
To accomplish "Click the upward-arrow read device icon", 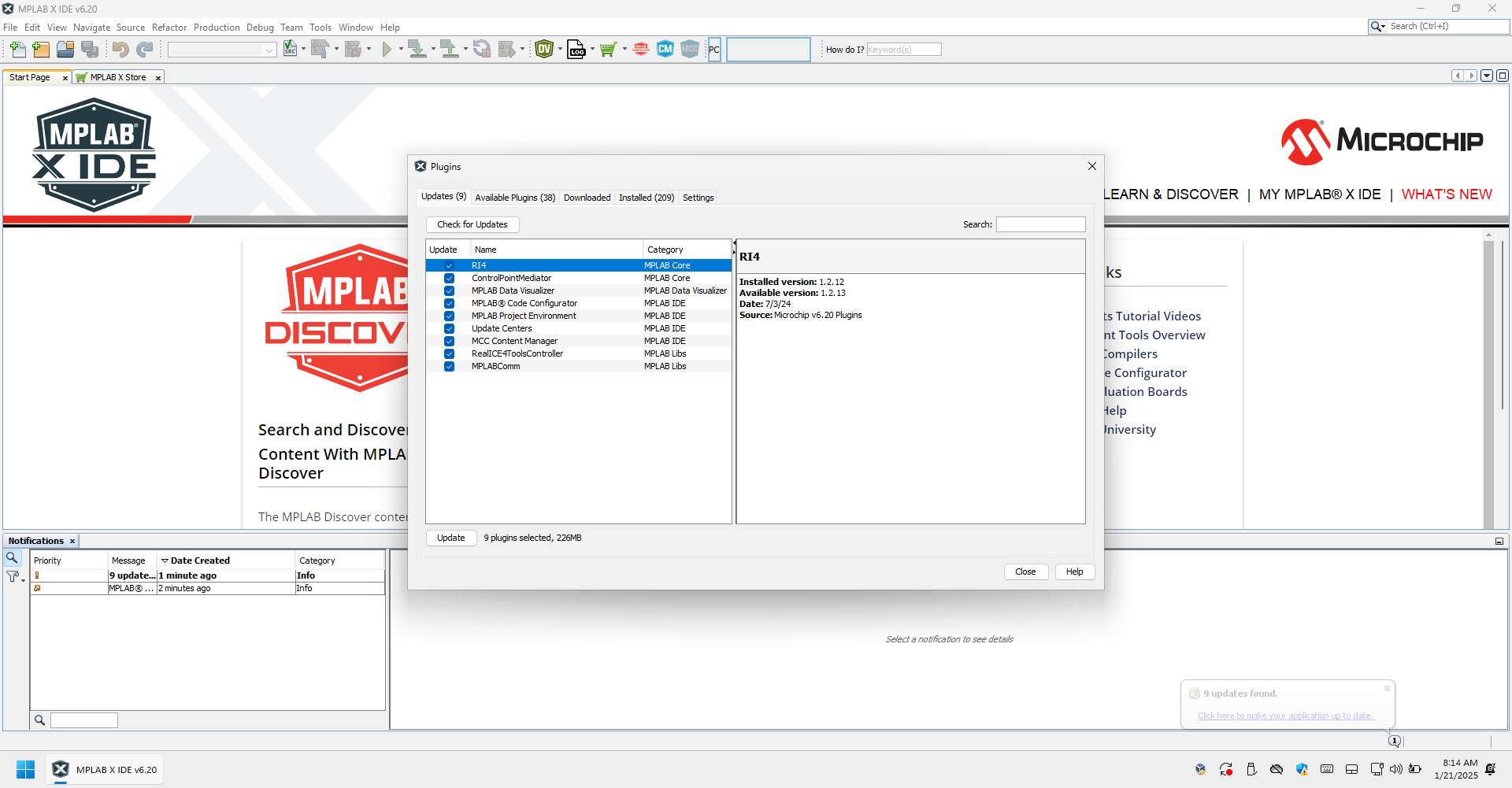I will pyautogui.click(x=449, y=50).
